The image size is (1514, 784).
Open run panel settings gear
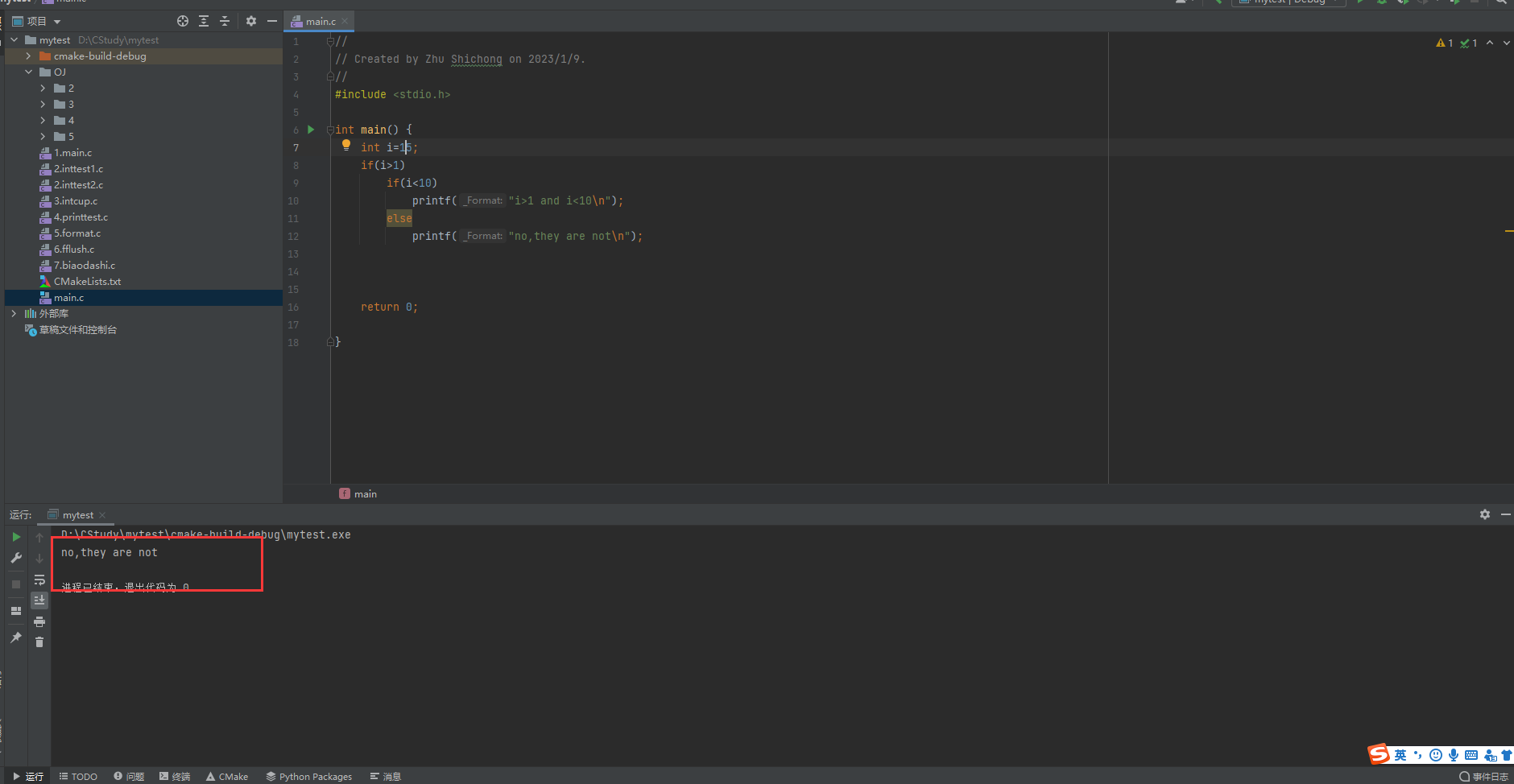pos(1485,514)
